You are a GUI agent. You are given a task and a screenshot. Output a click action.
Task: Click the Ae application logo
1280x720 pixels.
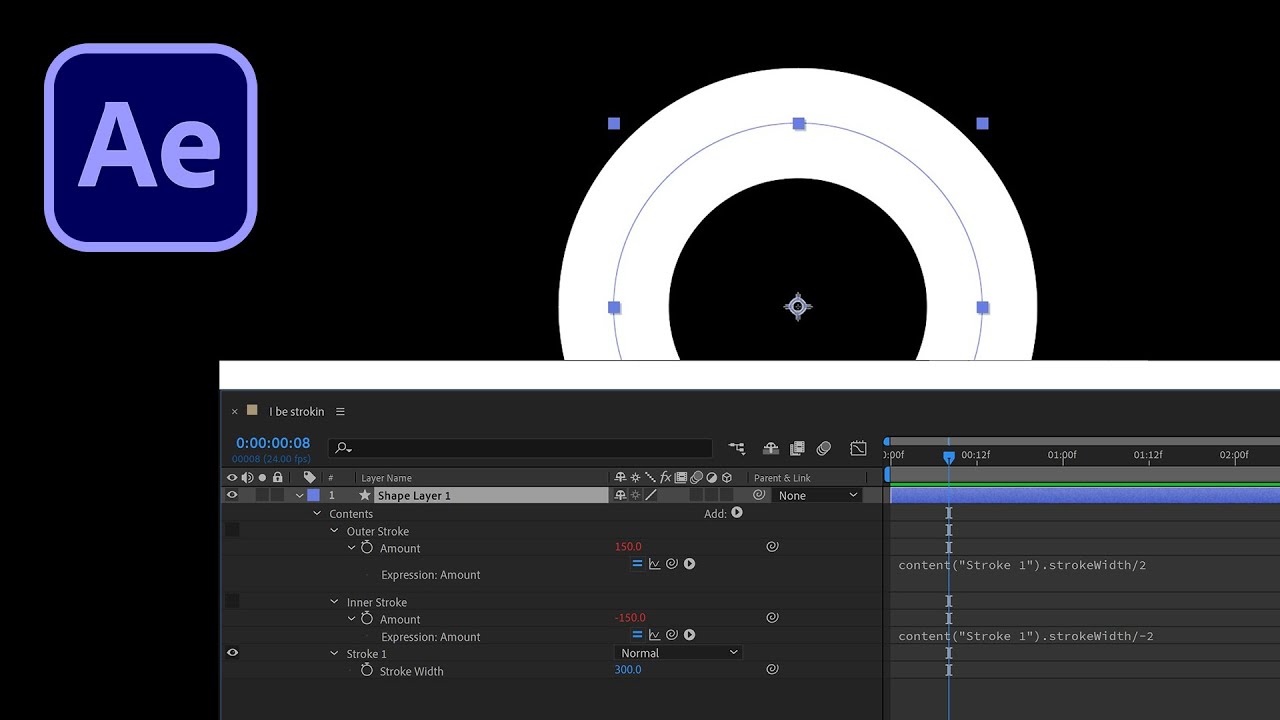pos(151,147)
